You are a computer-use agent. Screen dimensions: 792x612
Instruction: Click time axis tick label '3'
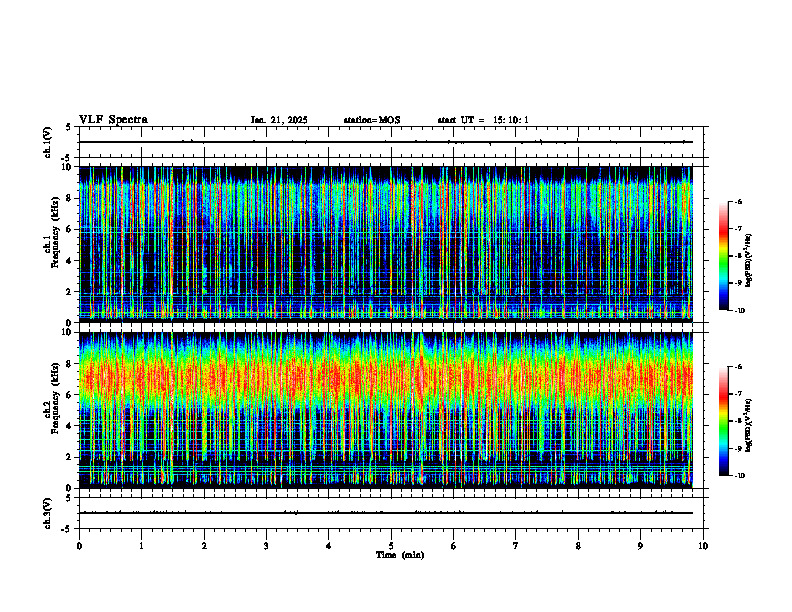click(x=266, y=546)
